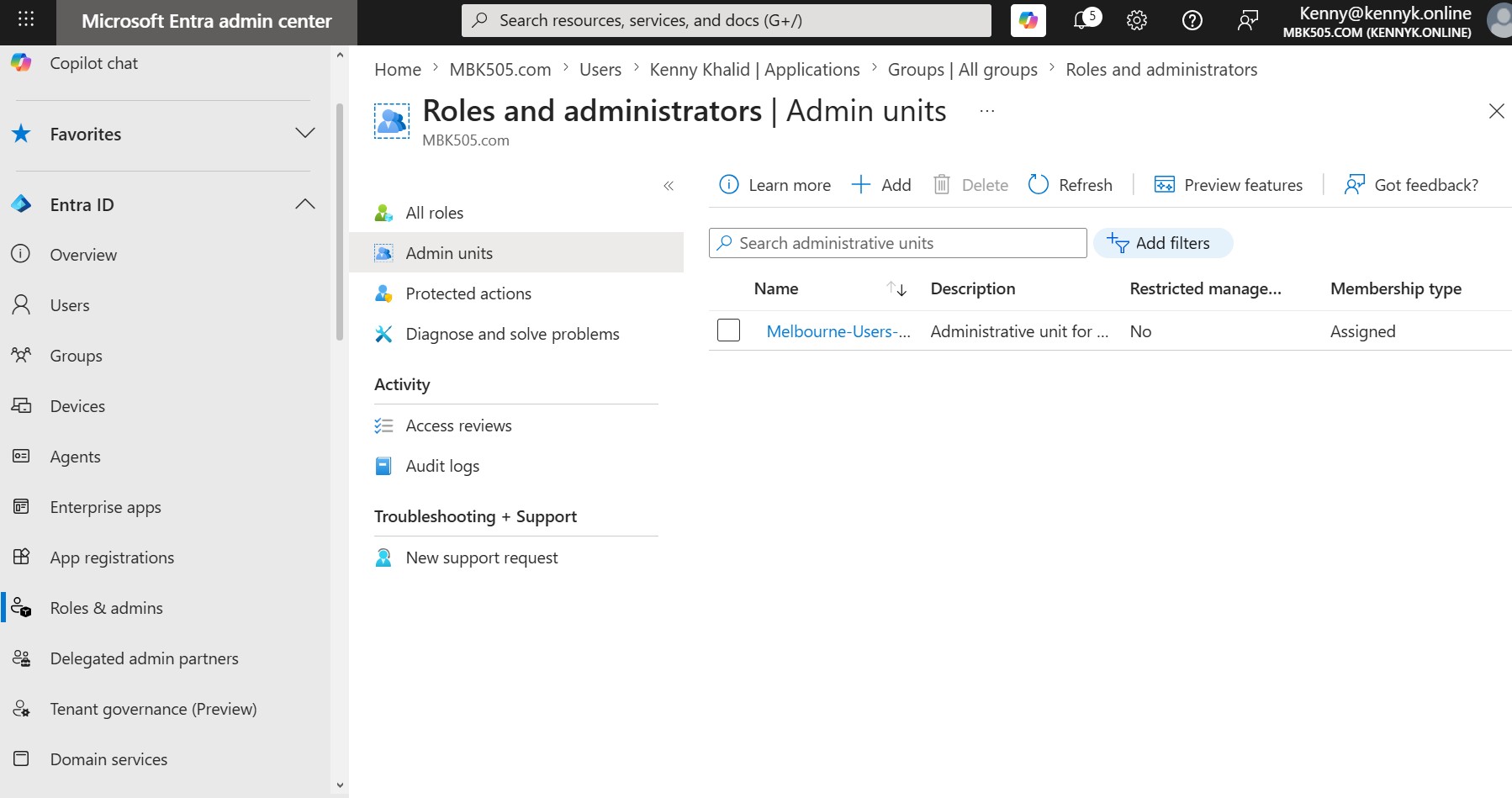Viewport: 1512px width, 798px height.
Task: Click the Access reviews checklist icon
Action: point(383,425)
